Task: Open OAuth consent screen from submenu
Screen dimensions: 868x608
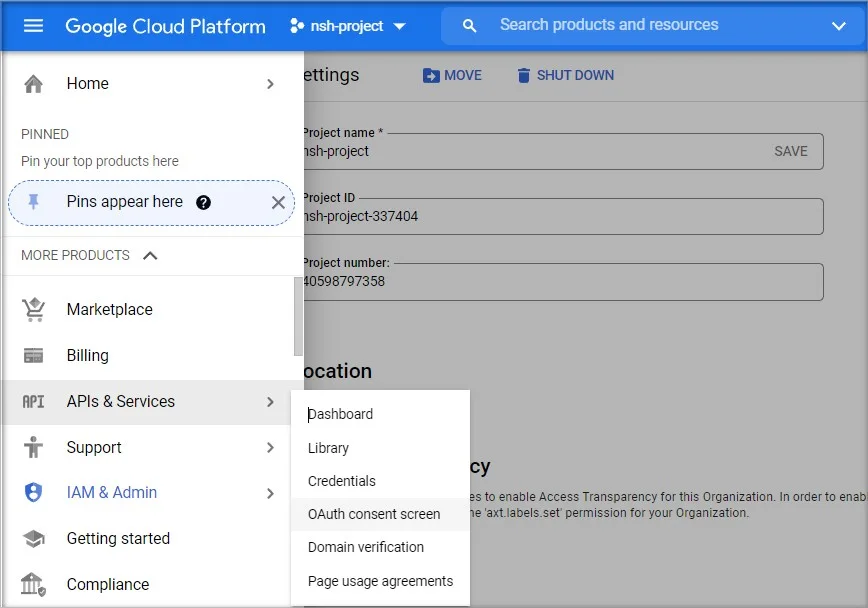Action: coord(374,514)
